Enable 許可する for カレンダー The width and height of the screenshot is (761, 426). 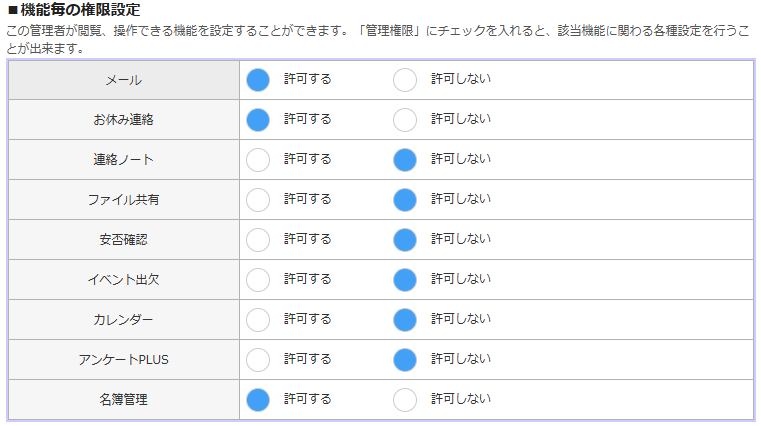point(258,320)
